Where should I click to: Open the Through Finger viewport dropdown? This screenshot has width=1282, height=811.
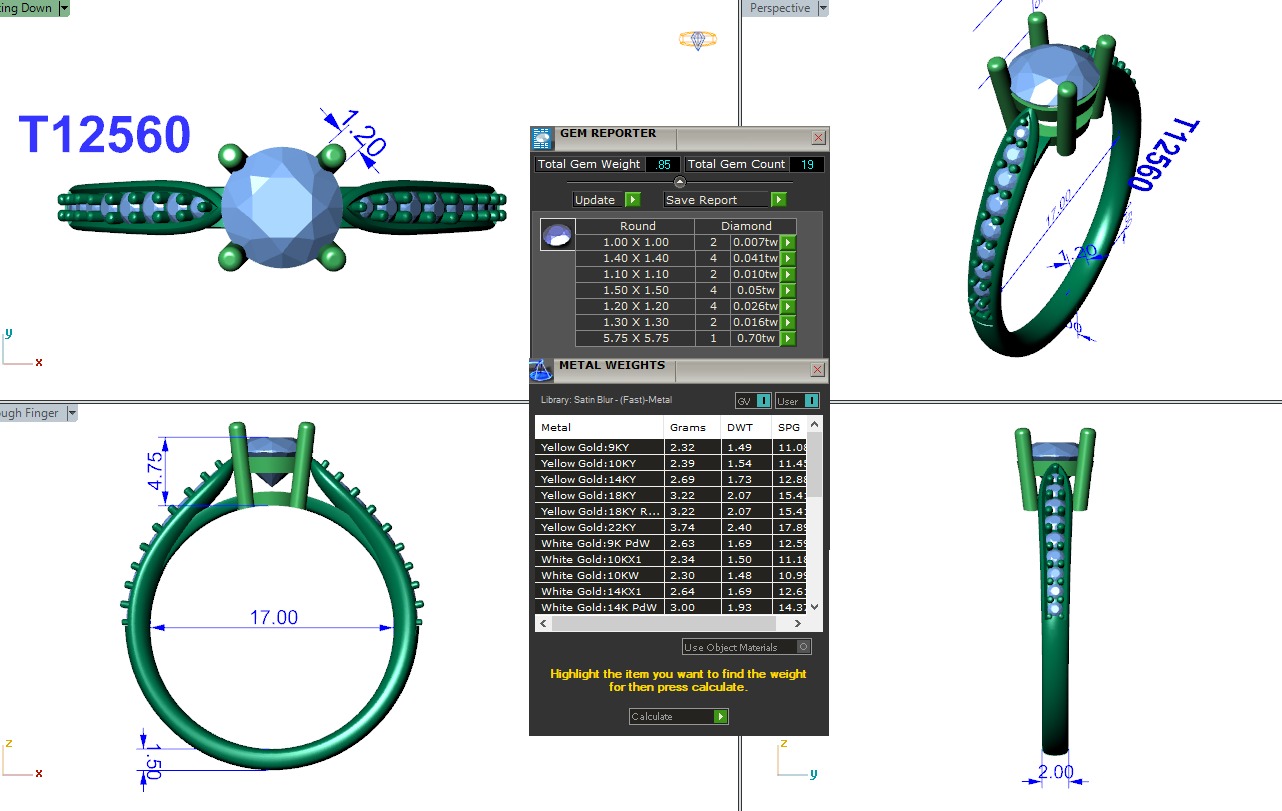click(69, 413)
